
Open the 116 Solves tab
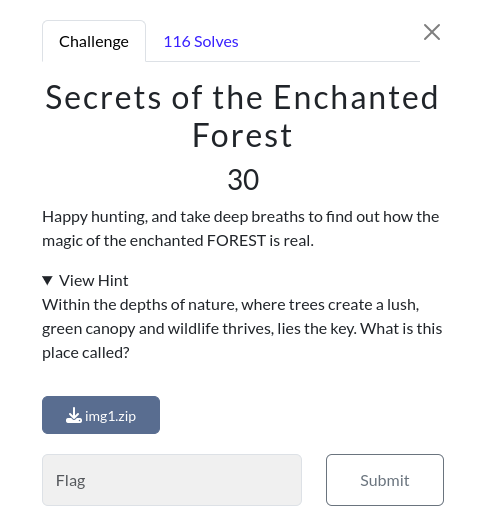(x=201, y=41)
